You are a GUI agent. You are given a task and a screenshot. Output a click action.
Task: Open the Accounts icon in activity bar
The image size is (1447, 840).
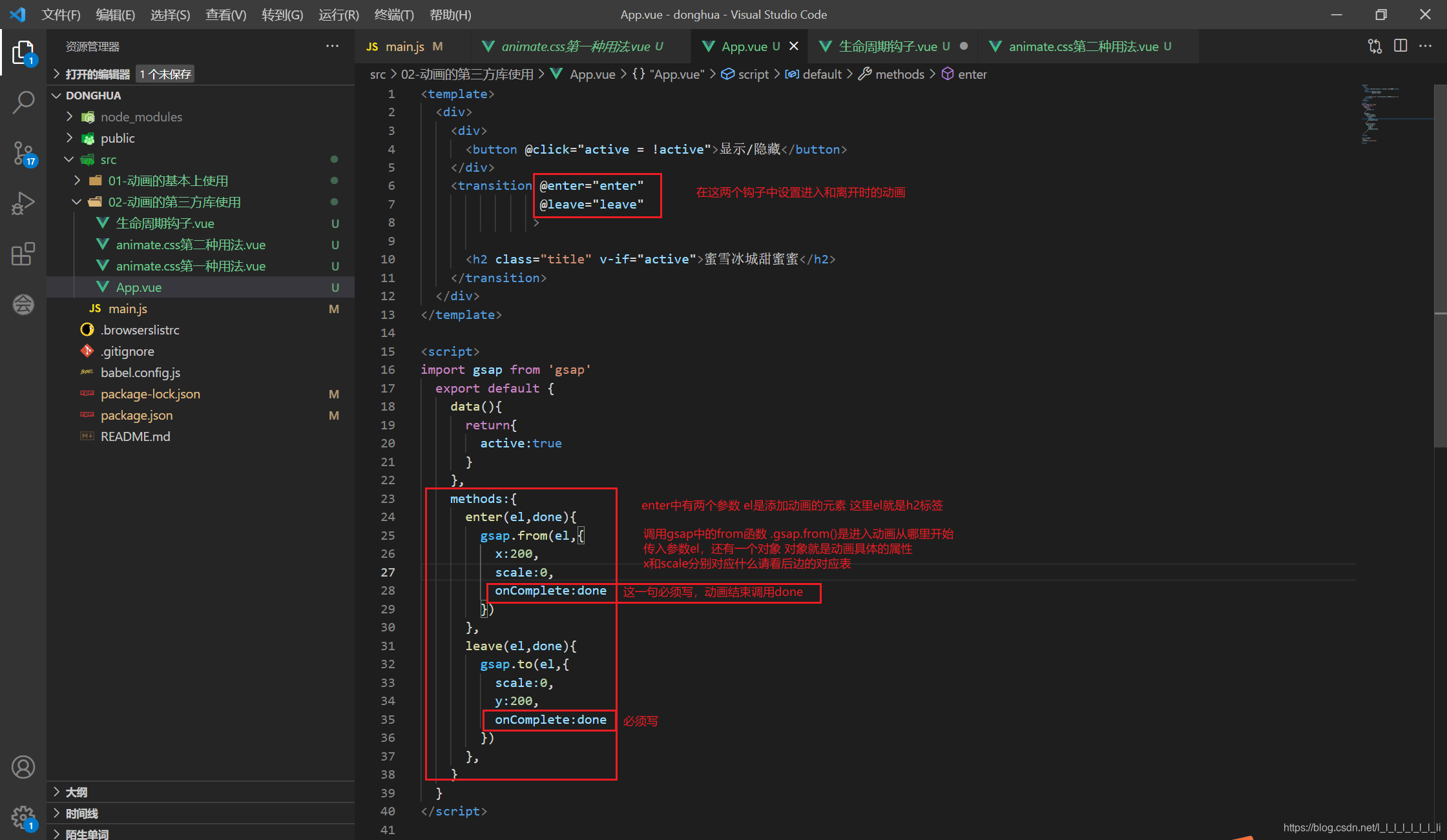pyautogui.click(x=23, y=767)
